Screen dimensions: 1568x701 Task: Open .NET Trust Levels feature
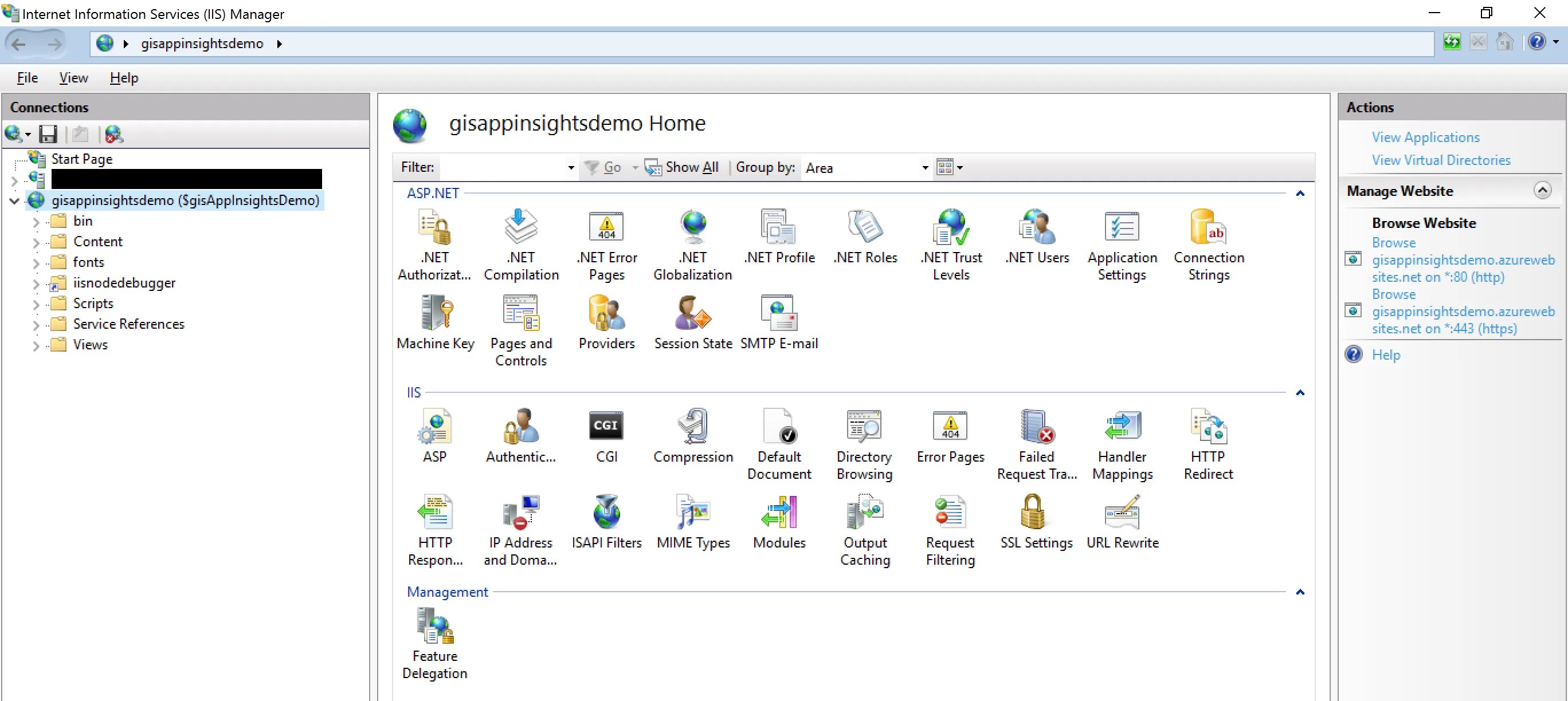pyautogui.click(x=951, y=245)
